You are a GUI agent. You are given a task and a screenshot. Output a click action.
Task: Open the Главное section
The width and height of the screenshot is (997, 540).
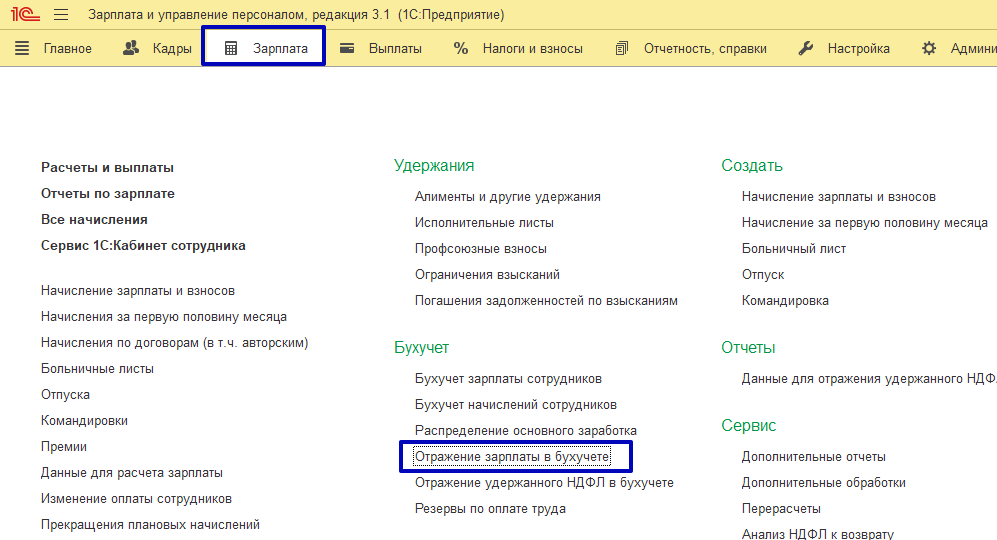pyautogui.click(x=67, y=49)
